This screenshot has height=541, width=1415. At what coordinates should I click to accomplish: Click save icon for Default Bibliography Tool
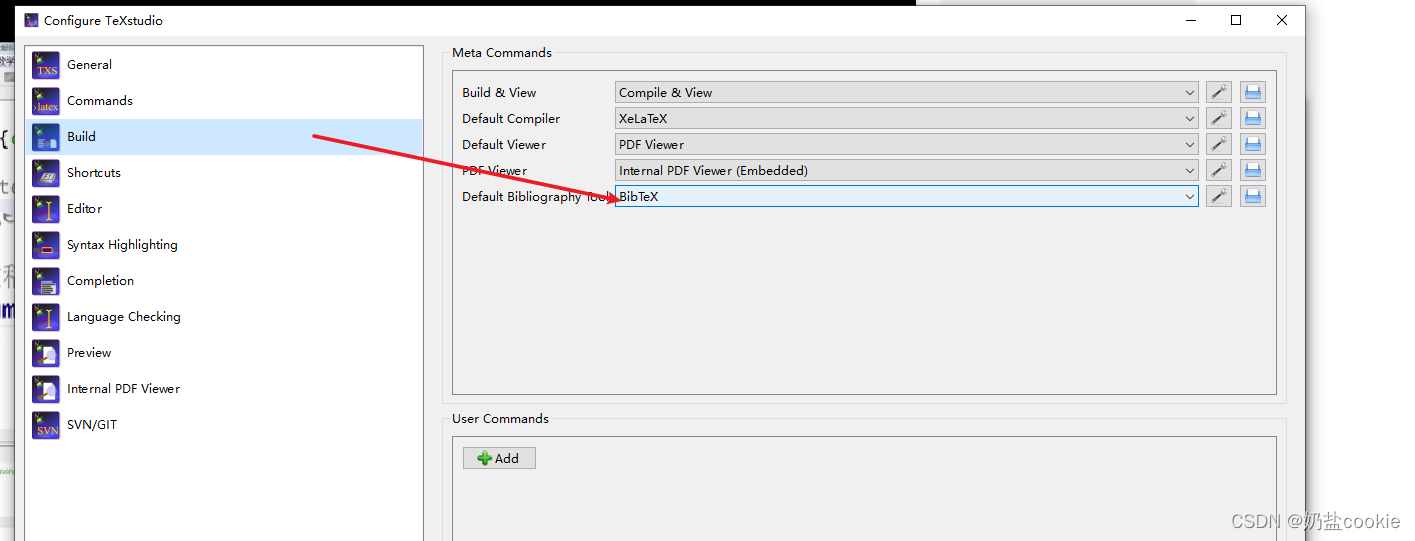click(x=1253, y=196)
